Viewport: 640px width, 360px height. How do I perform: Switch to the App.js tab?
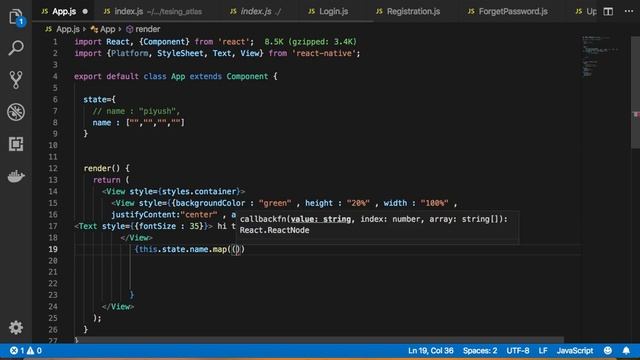[64, 11]
